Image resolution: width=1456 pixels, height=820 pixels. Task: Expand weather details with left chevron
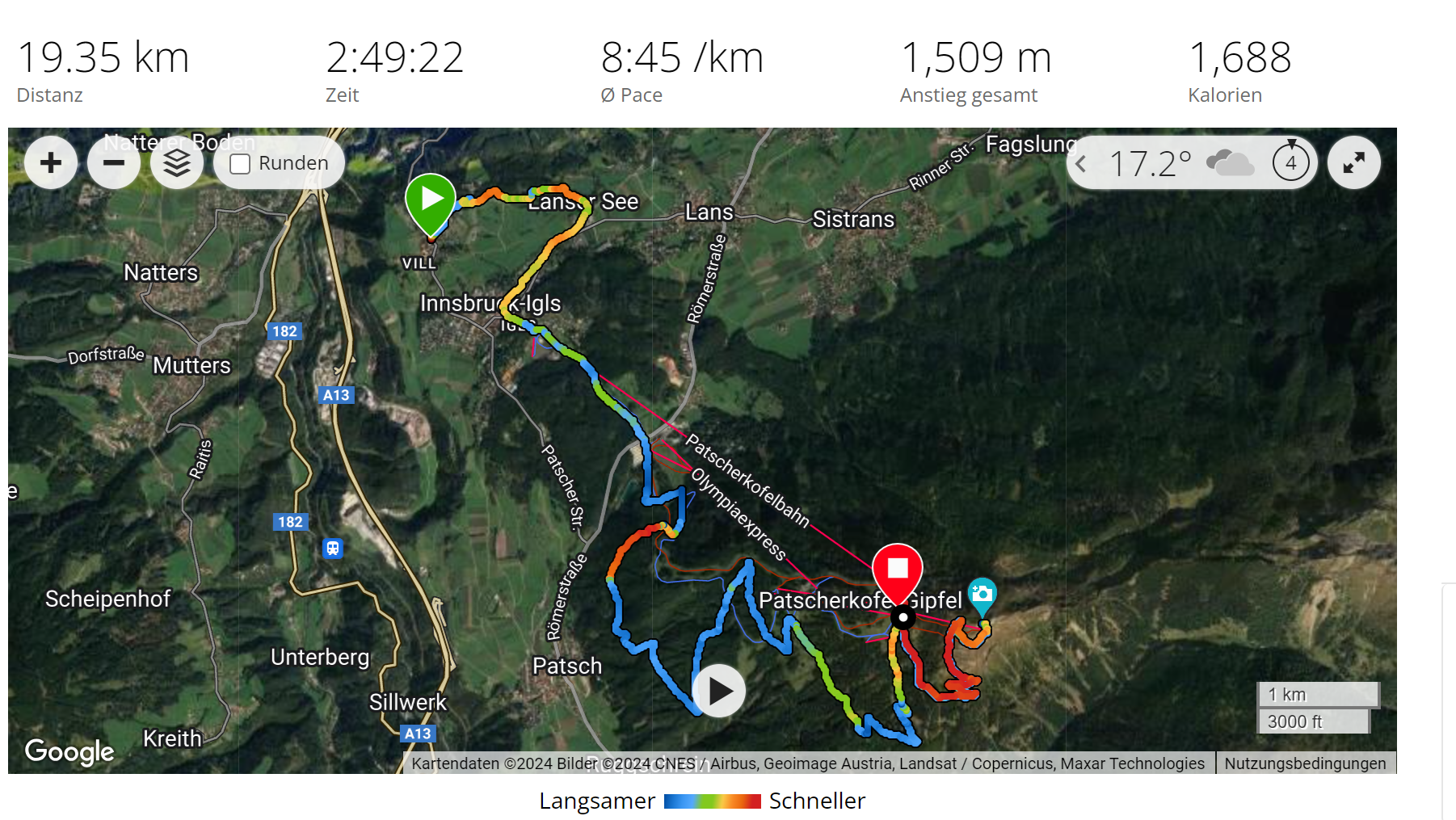click(1081, 164)
